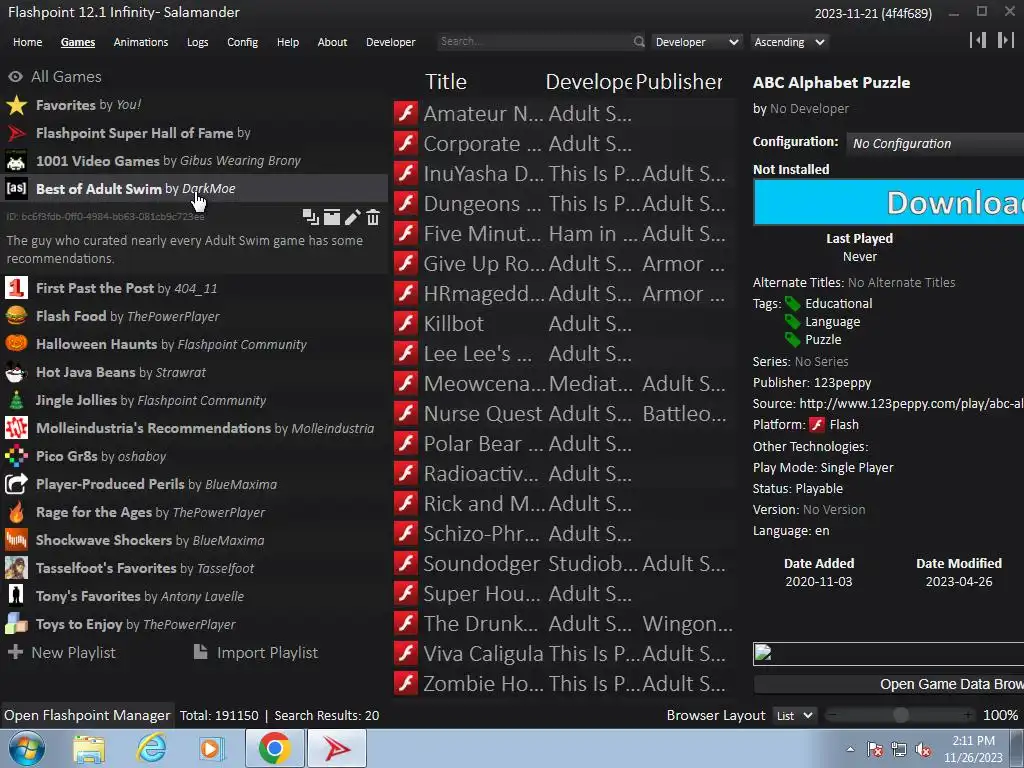Viewport: 1024px width, 768px height.
Task: Click the Windows Start button
Action: click(x=27, y=748)
